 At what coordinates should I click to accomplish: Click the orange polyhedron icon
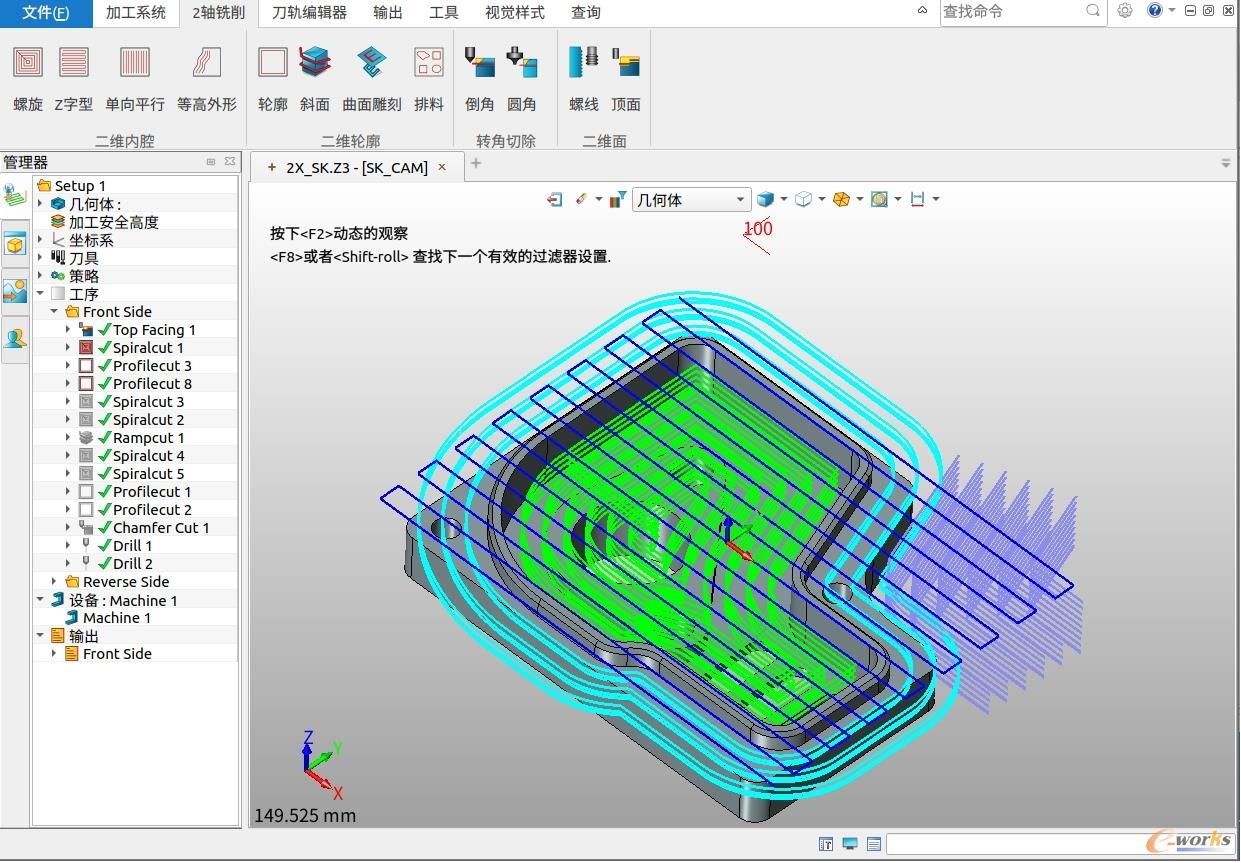pos(841,200)
